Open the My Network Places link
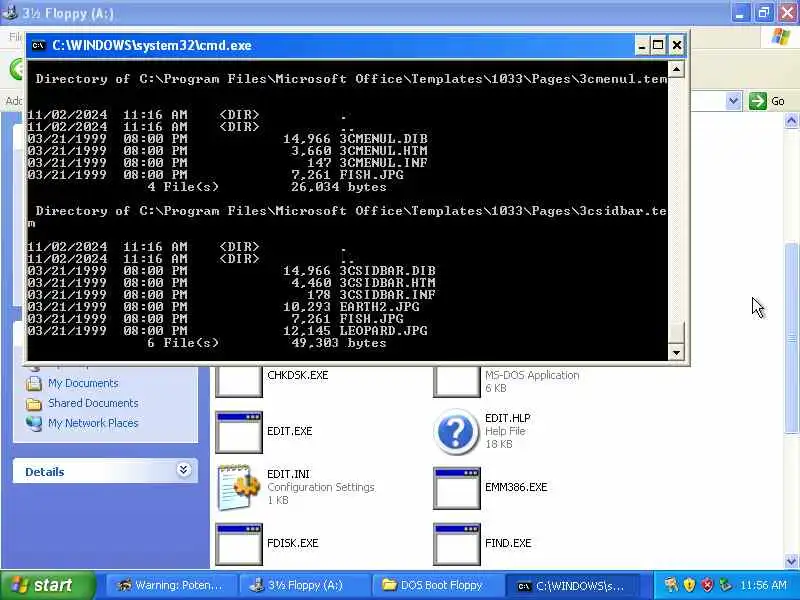 pos(93,423)
